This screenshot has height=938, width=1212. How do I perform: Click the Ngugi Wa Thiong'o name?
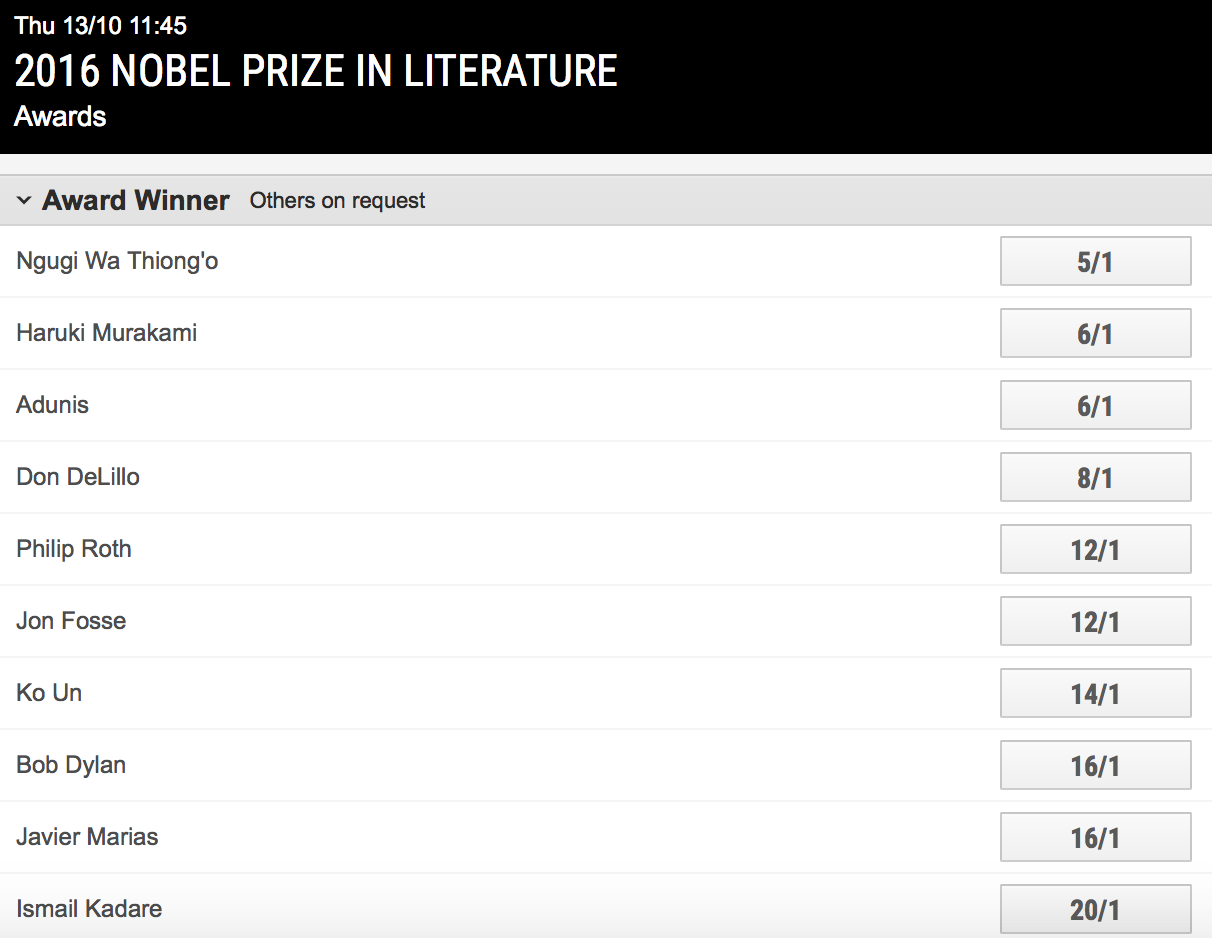(117, 262)
